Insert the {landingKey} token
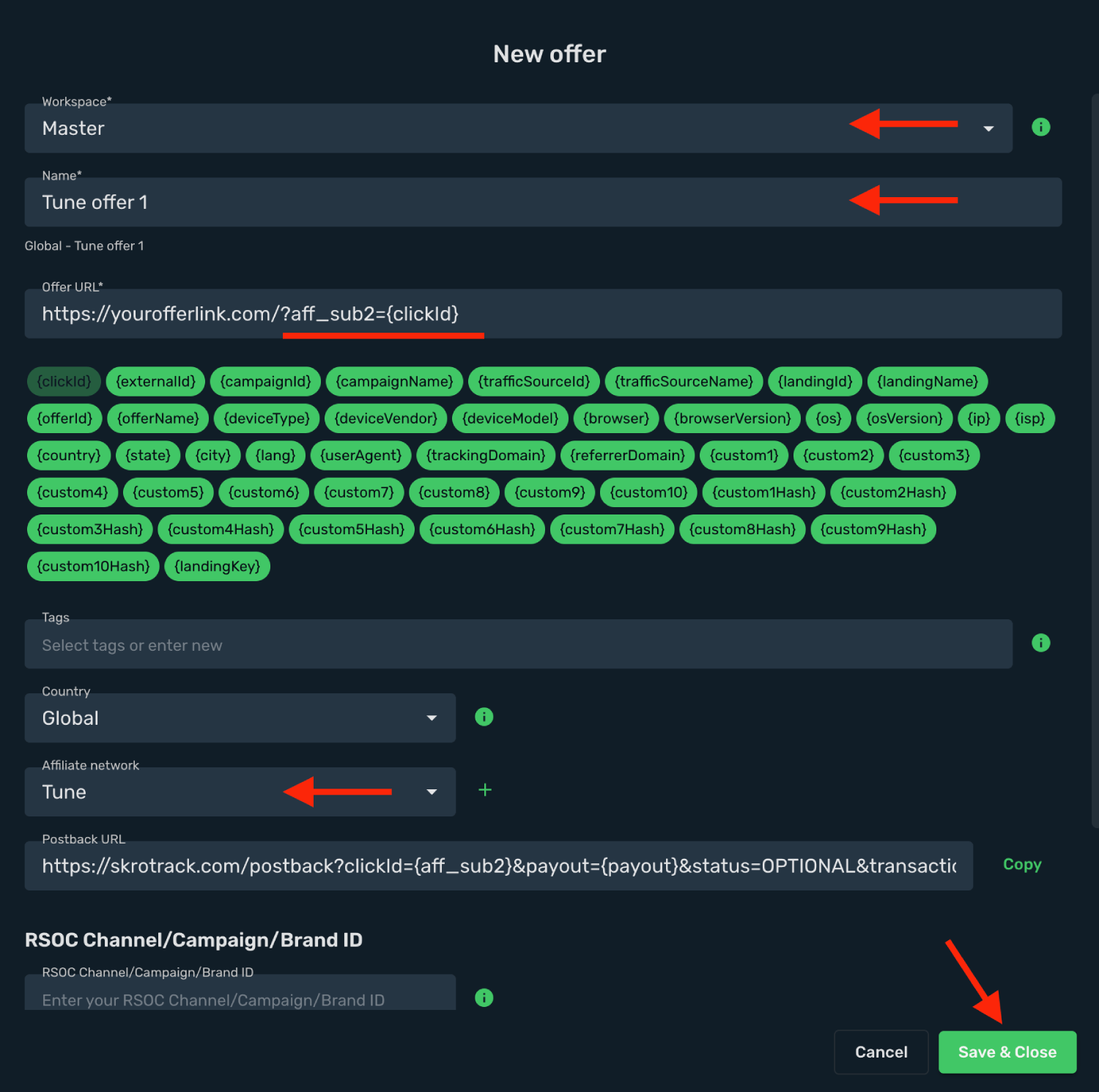 (x=217, y=567)
